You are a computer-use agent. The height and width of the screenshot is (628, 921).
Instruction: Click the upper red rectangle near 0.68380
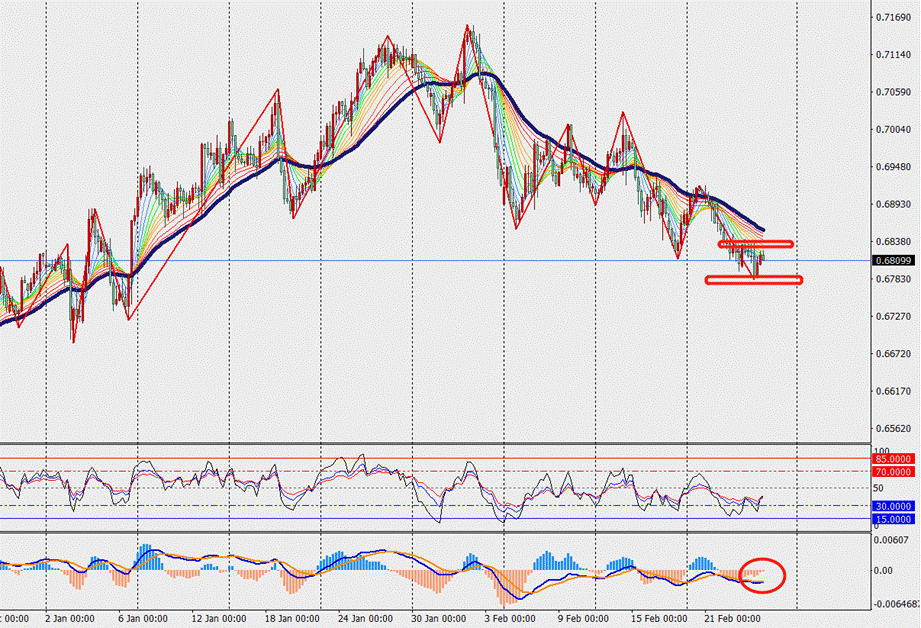coord(755,243)
